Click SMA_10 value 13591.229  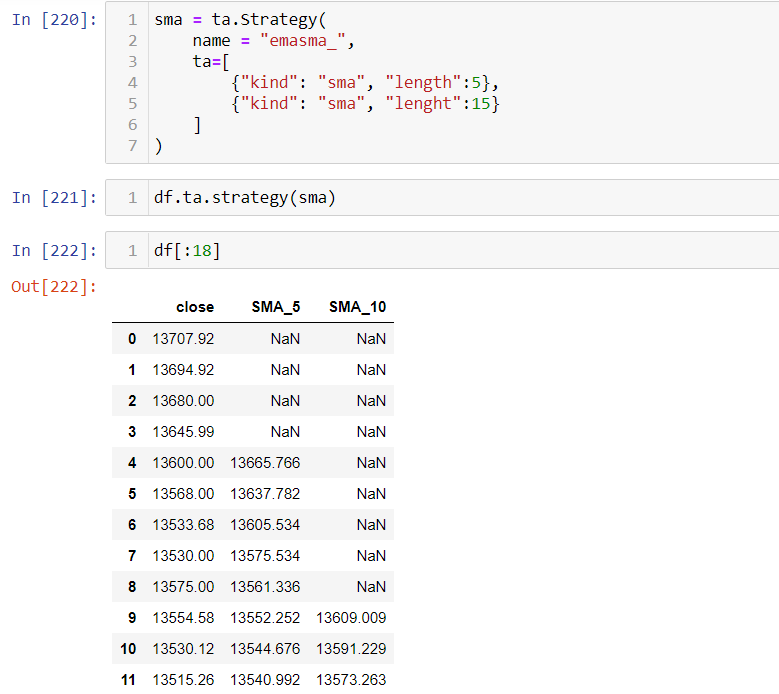pos(351,649)
